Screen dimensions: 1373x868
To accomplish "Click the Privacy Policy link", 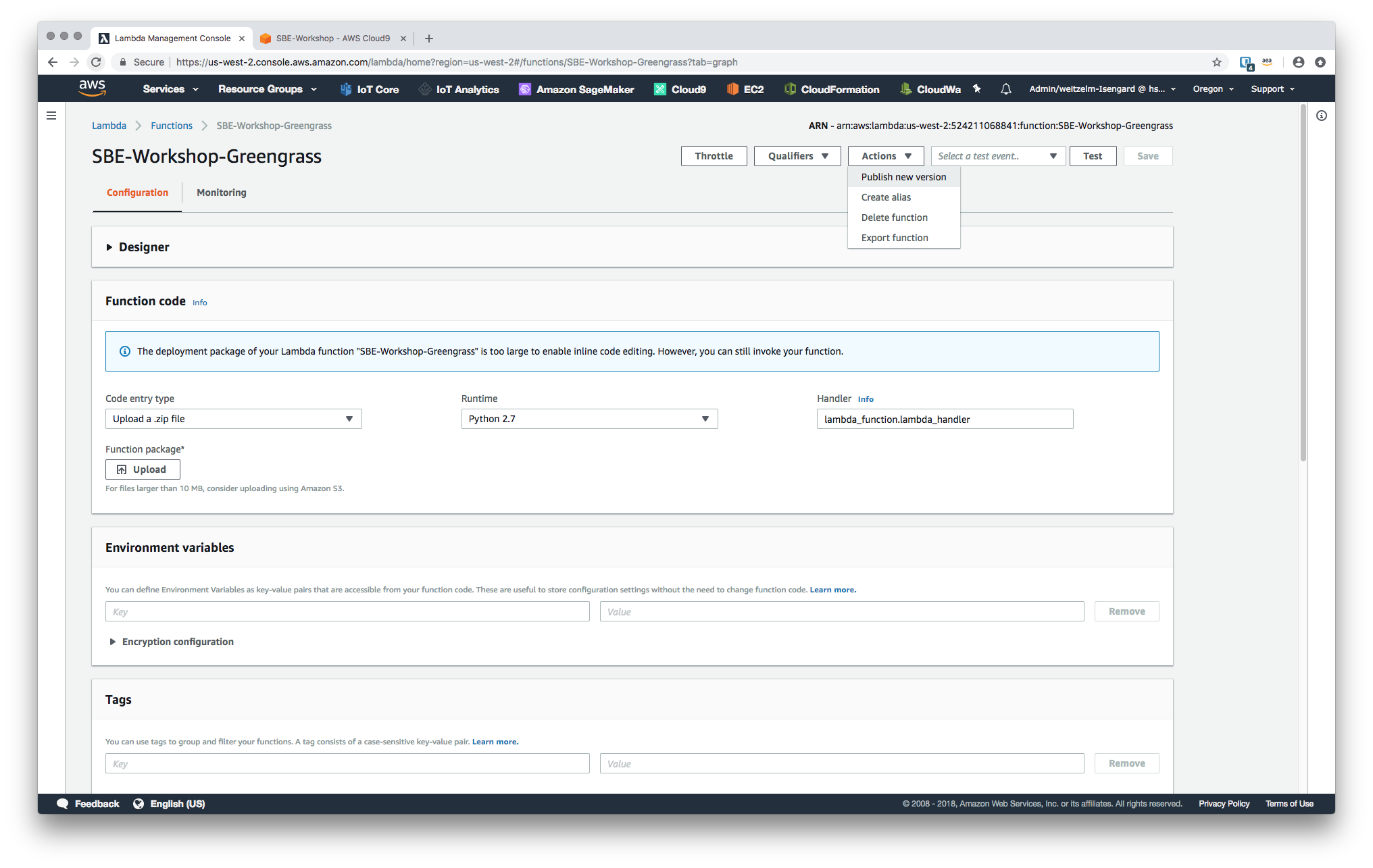I will coord(1224,804).
